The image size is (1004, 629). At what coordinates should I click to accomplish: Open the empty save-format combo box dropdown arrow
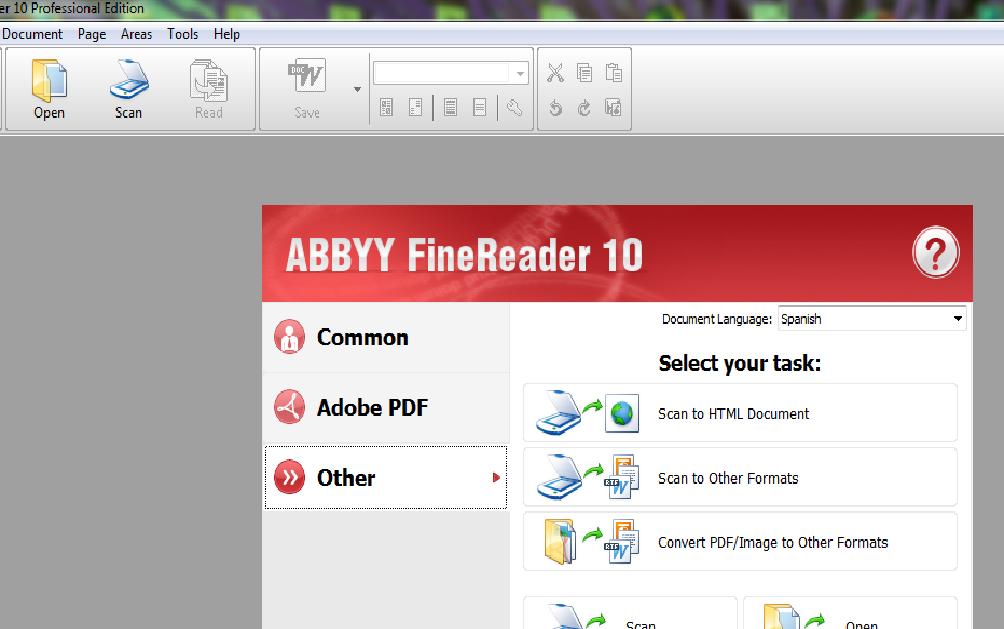tap(520, 74)
